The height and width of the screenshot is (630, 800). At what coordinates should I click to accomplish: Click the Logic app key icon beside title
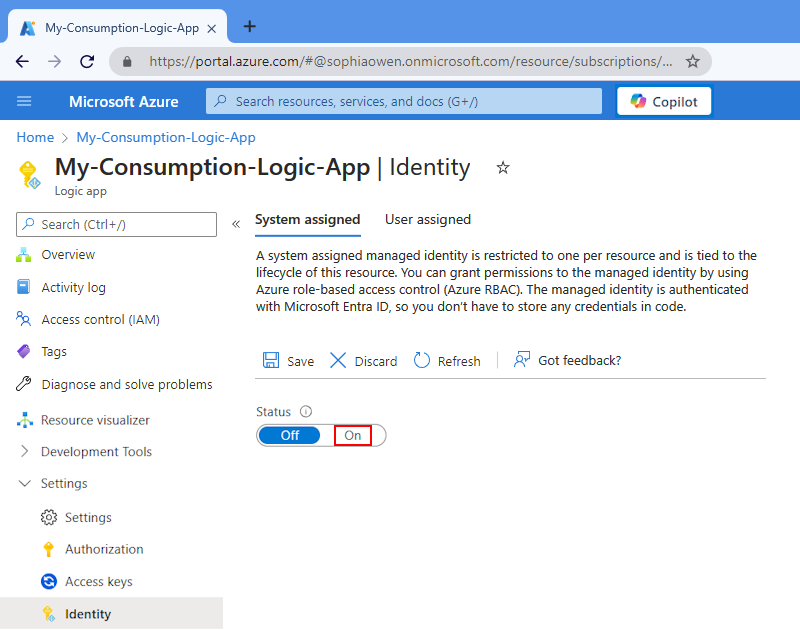coord(29,174)
